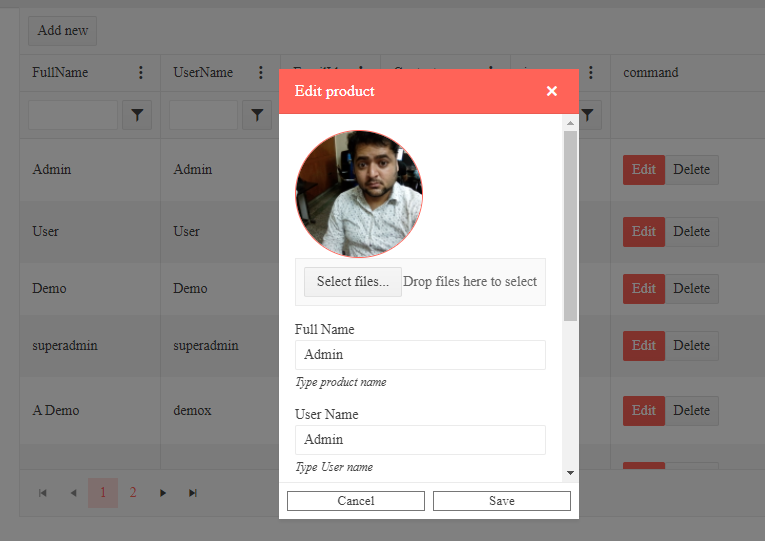Click the Full Name input field

click(420, 355)
